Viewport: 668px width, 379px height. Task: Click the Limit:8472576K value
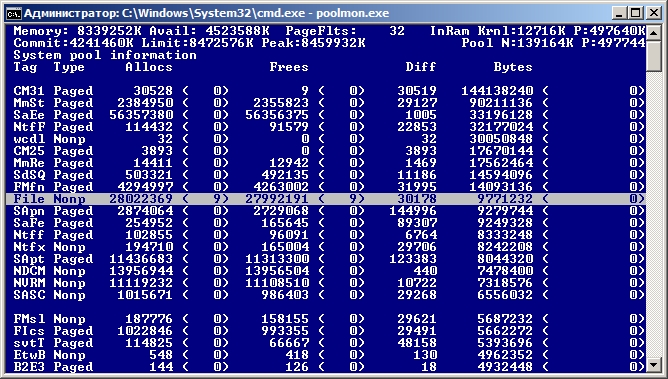pyautogui.click(x=198, y=43)
